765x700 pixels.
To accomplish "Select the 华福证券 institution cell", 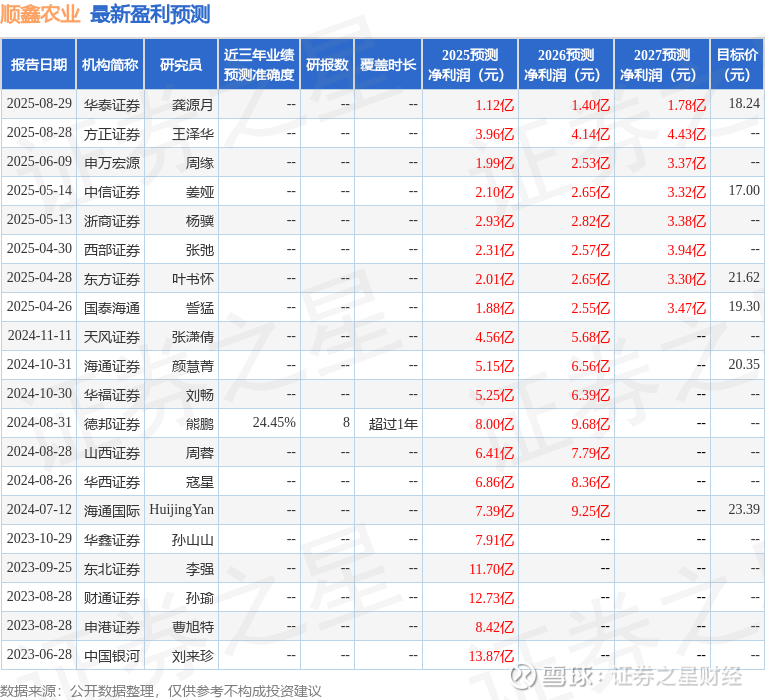I will click(112, 395).
